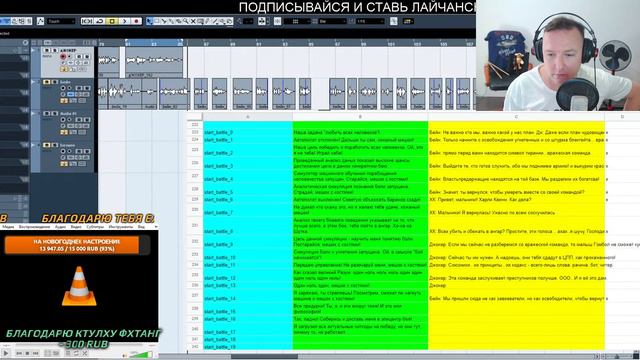Open VLC Аудио menu
This screenshot has width=640, height=360.
(60, 227)
